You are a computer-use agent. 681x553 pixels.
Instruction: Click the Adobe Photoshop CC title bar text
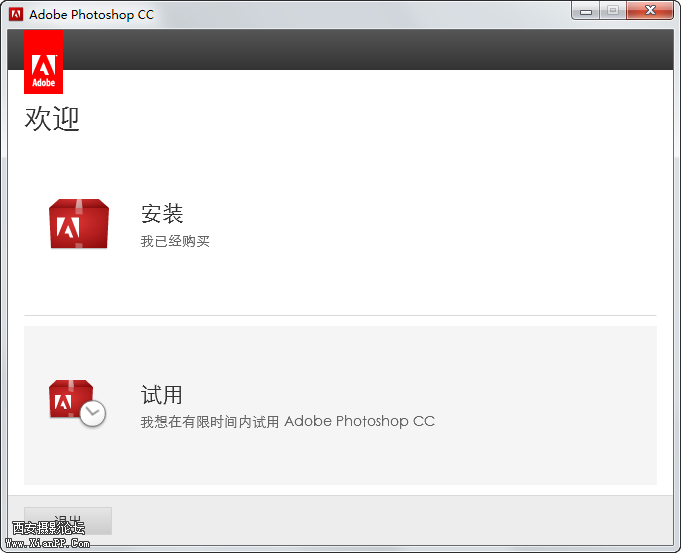[91, 15]
